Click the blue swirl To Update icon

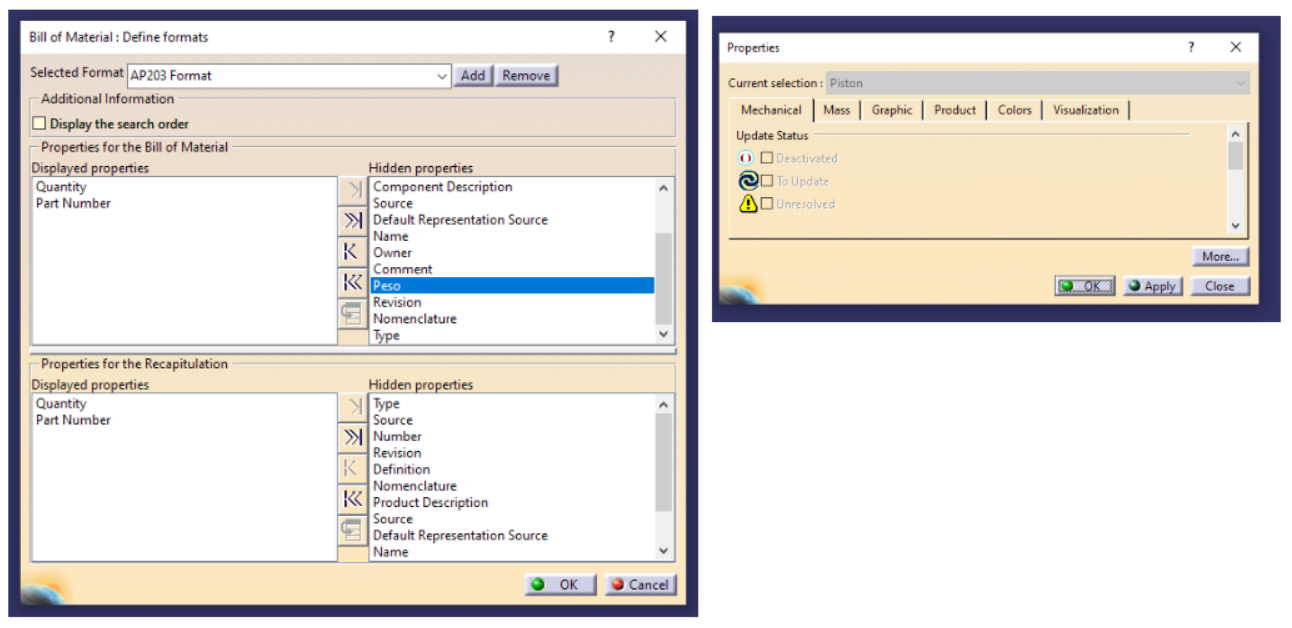pos(747,181)
